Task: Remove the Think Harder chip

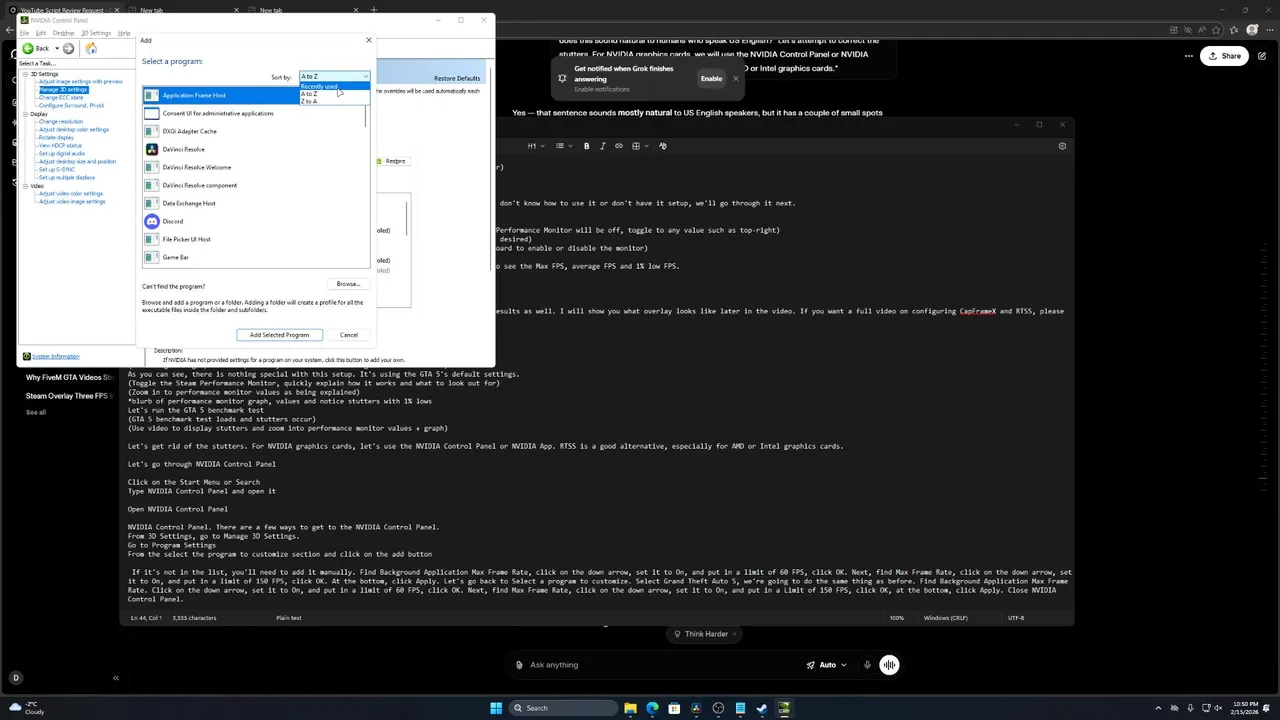Action: click(x=734, y=634)
